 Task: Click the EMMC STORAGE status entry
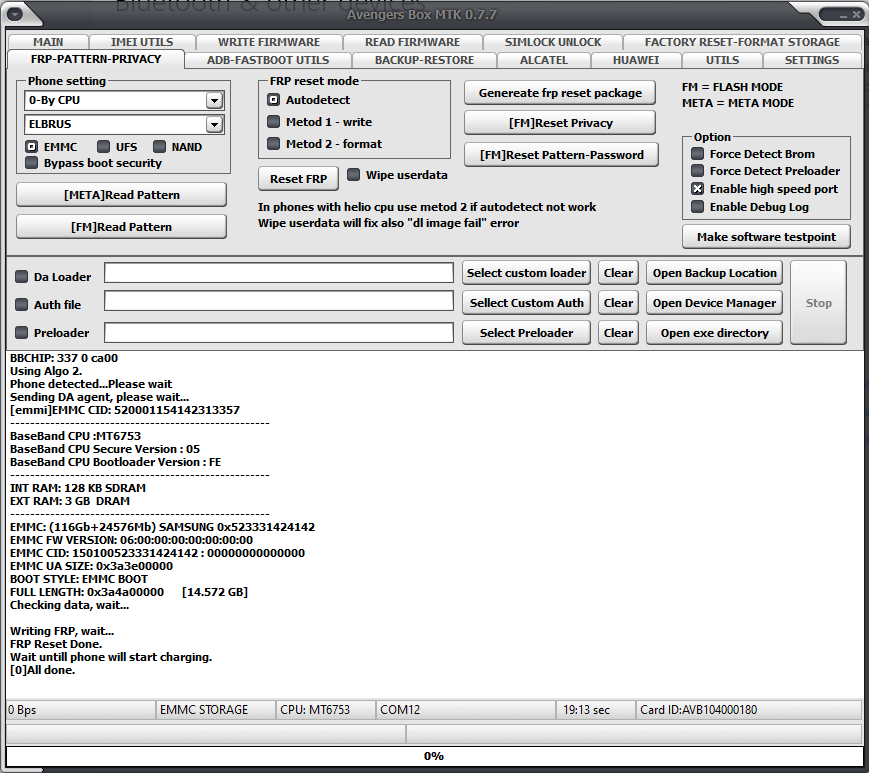pyautogui.click(x=215, y=710)
